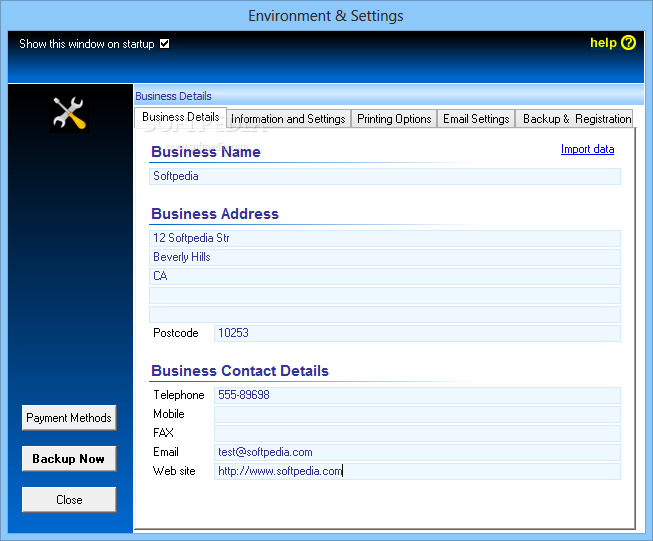Click the Email label
This screenshot has height=541, width=653.
click(x=166, y=452)
